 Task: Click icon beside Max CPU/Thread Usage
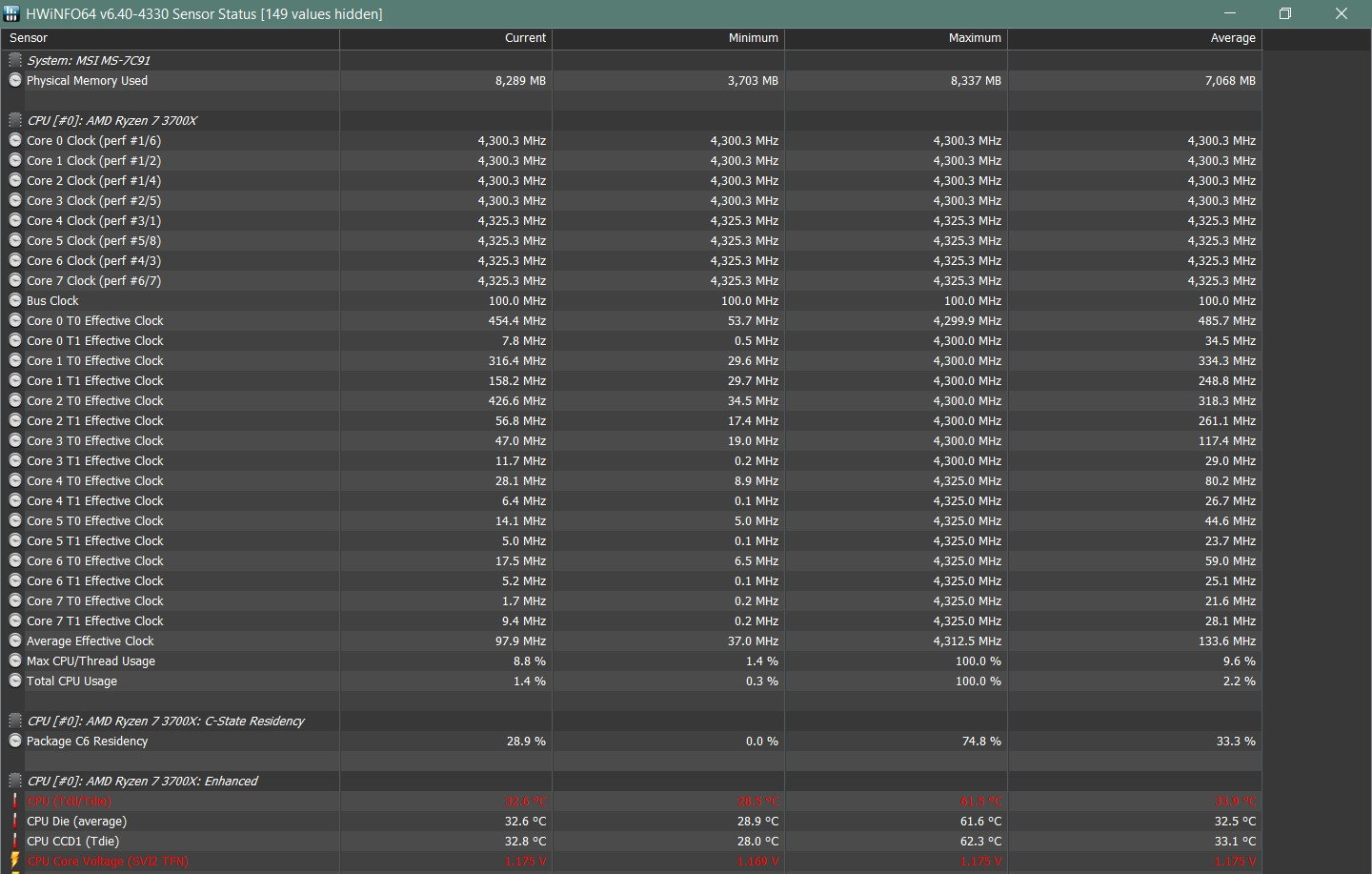click(14, 661)
